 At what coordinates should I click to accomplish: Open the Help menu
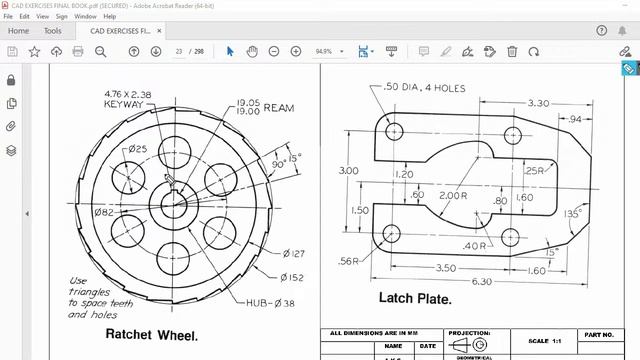click(109, 16)
